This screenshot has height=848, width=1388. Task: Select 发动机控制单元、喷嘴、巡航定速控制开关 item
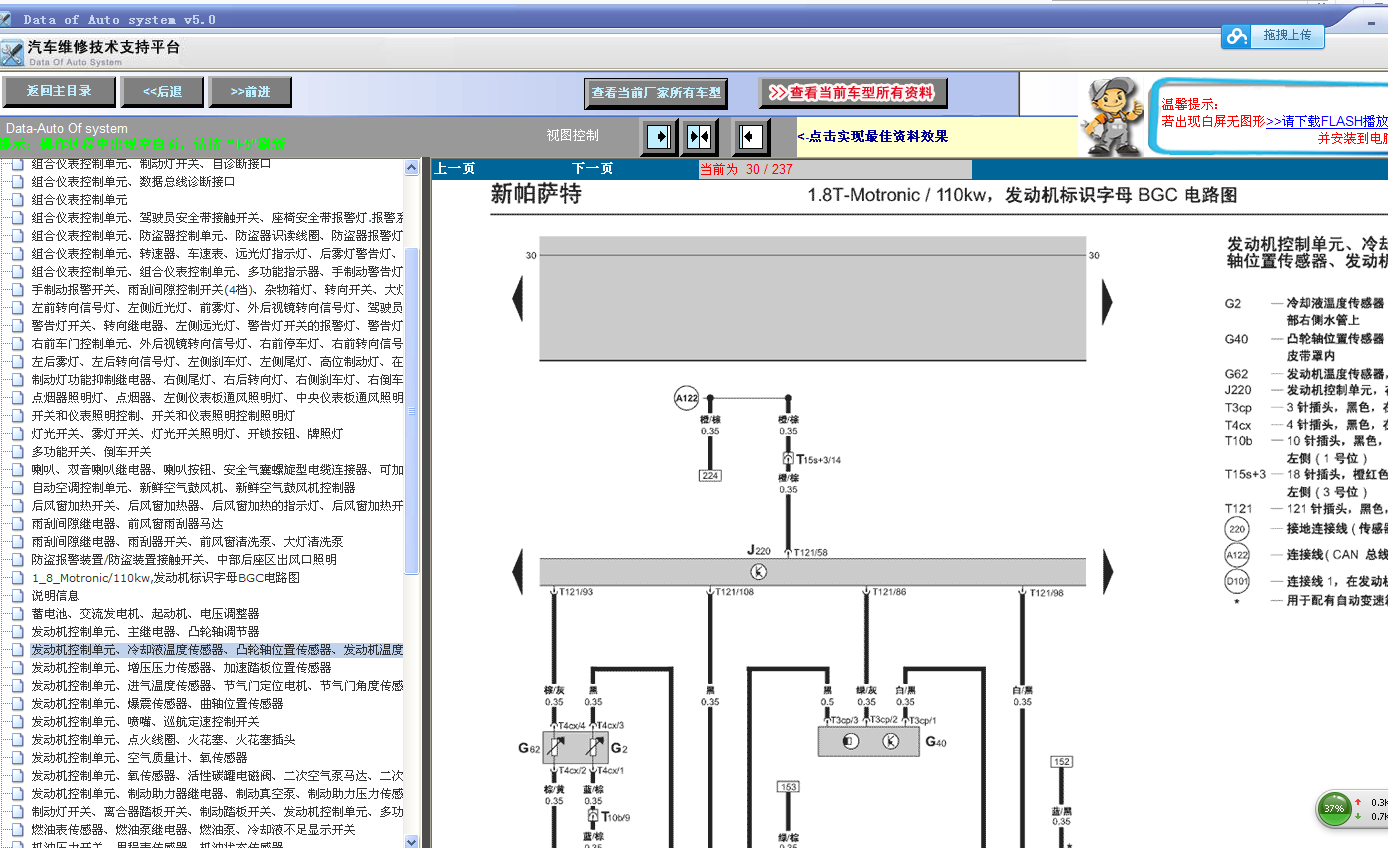(145, 722)
